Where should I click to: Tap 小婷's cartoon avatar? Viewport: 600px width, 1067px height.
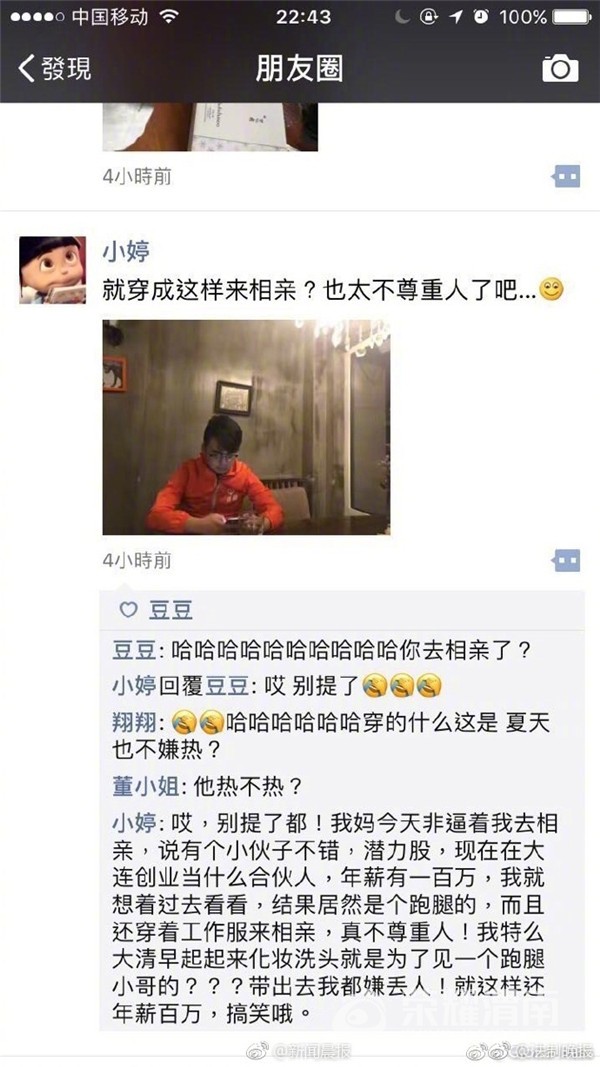(52, 269)
